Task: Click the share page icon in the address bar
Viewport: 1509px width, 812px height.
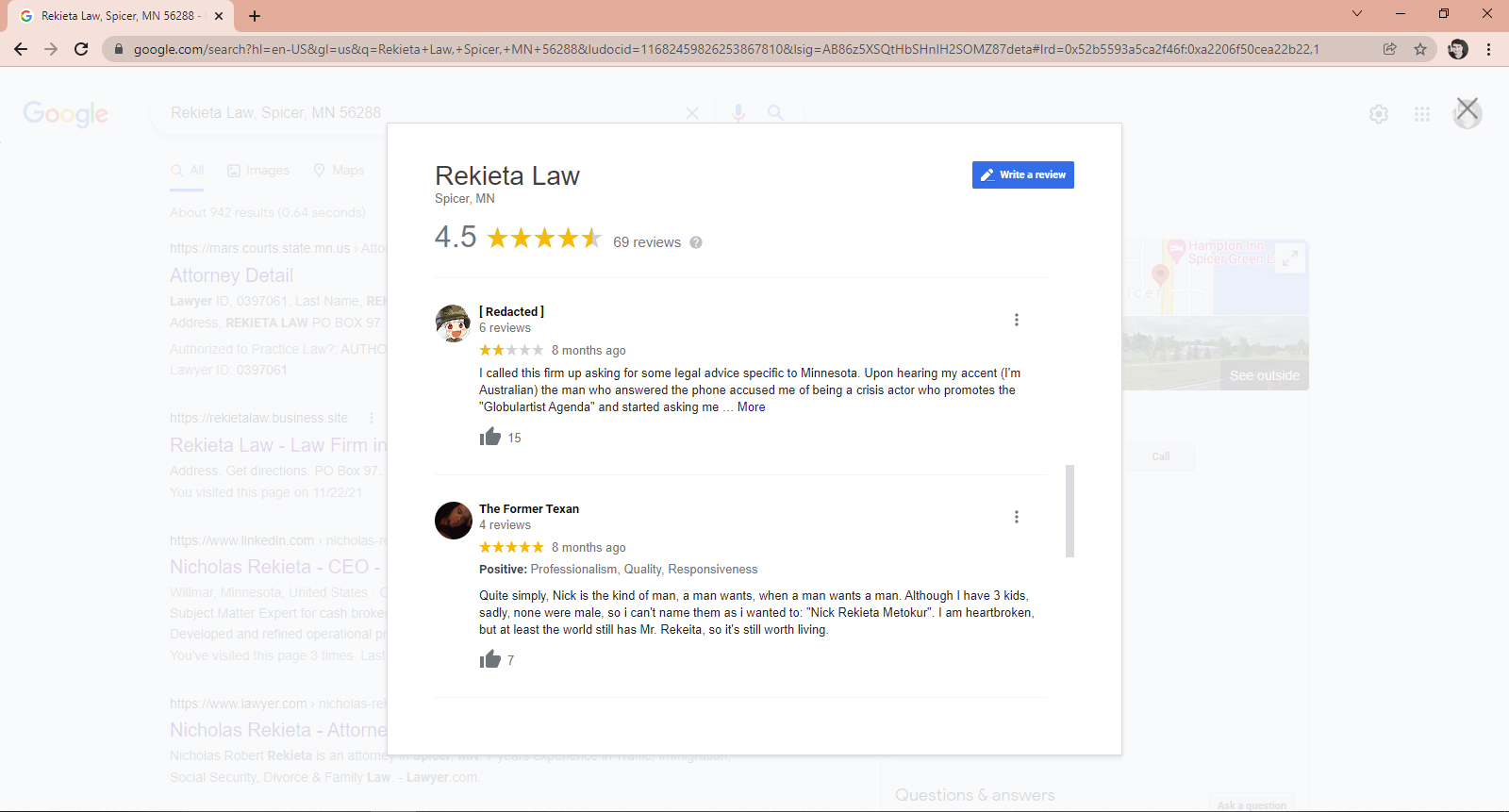Action: tap(1390, 49)
